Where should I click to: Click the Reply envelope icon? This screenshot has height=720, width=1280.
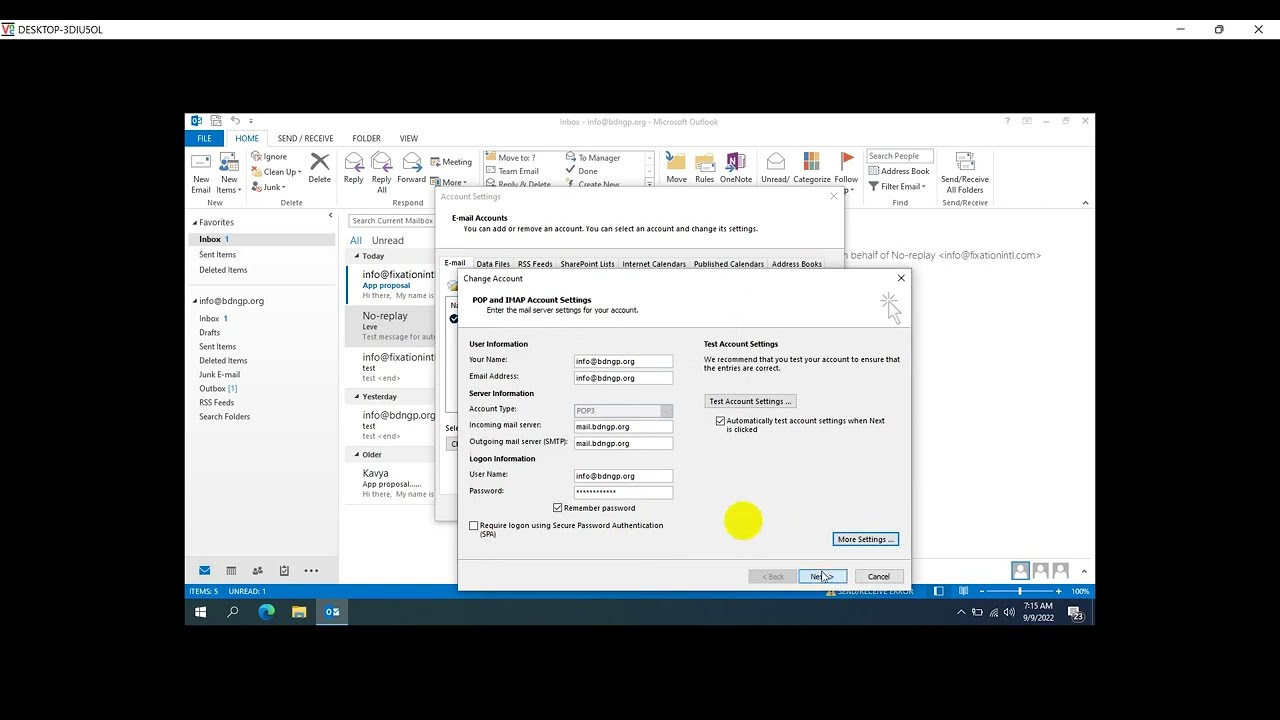[x=353, y=162]
